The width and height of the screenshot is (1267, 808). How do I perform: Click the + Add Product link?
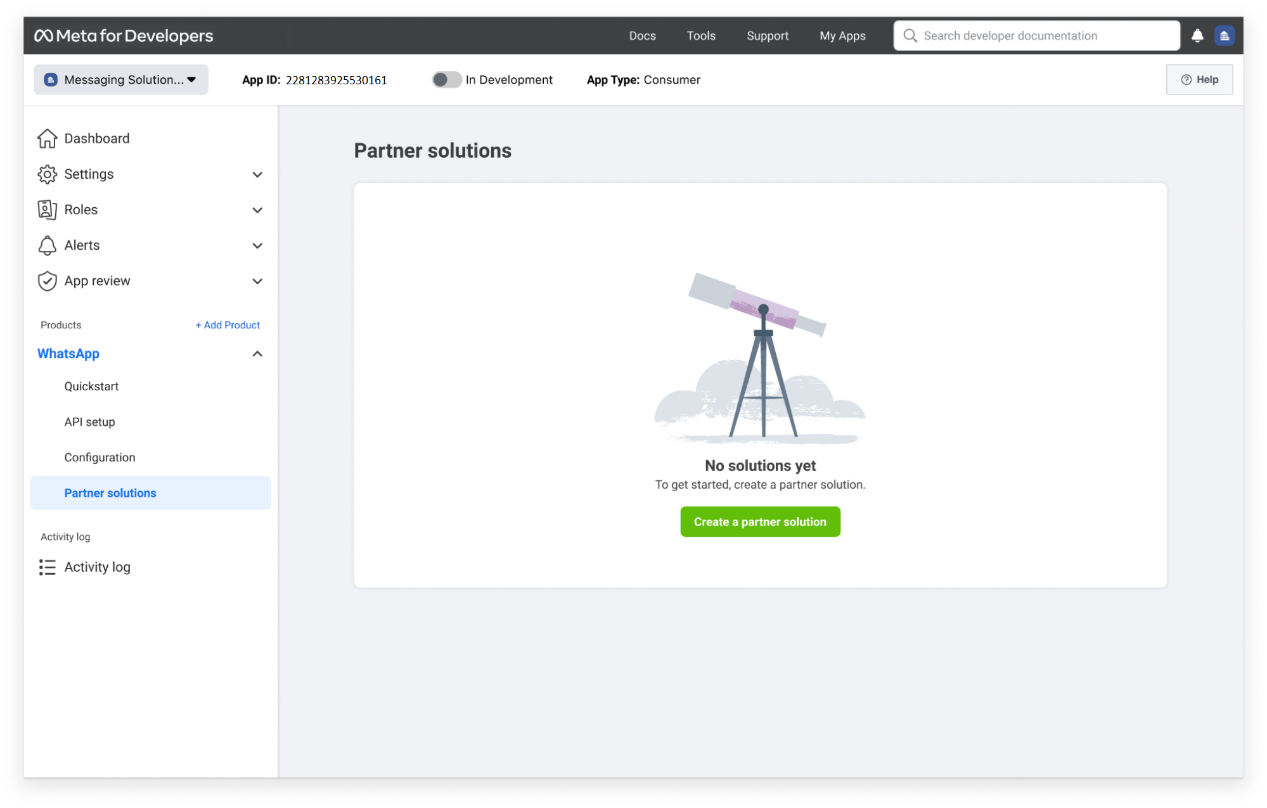(x=227, y=325)
